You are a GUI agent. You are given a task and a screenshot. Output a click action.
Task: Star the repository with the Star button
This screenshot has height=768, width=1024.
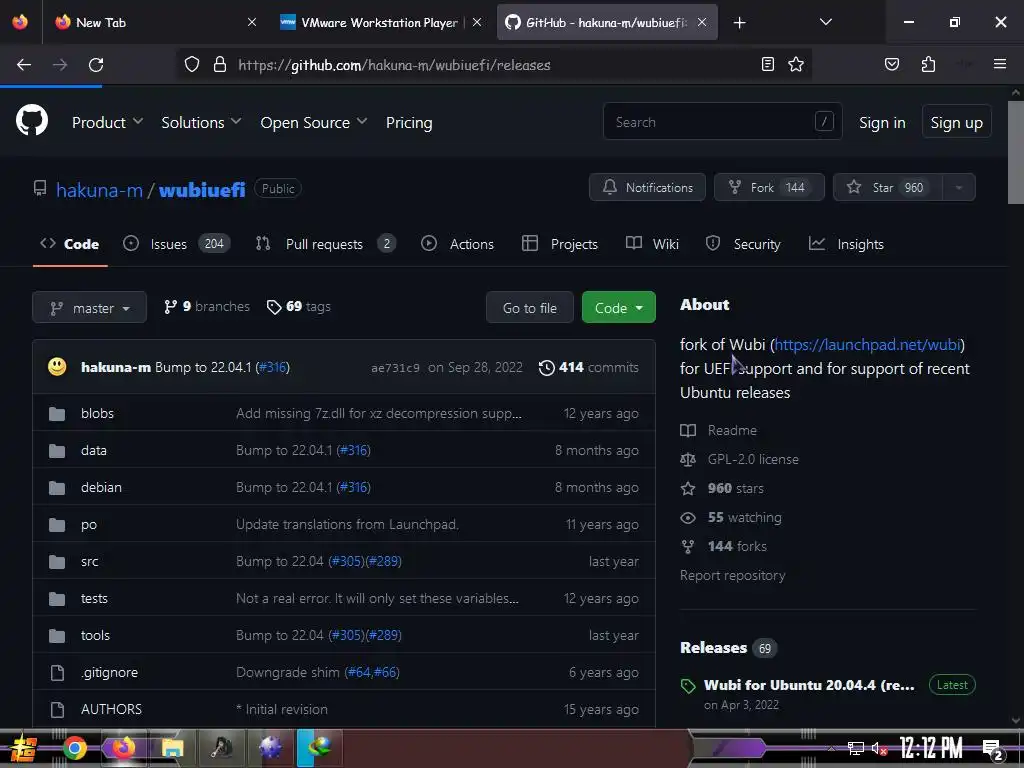click(888, 187)
